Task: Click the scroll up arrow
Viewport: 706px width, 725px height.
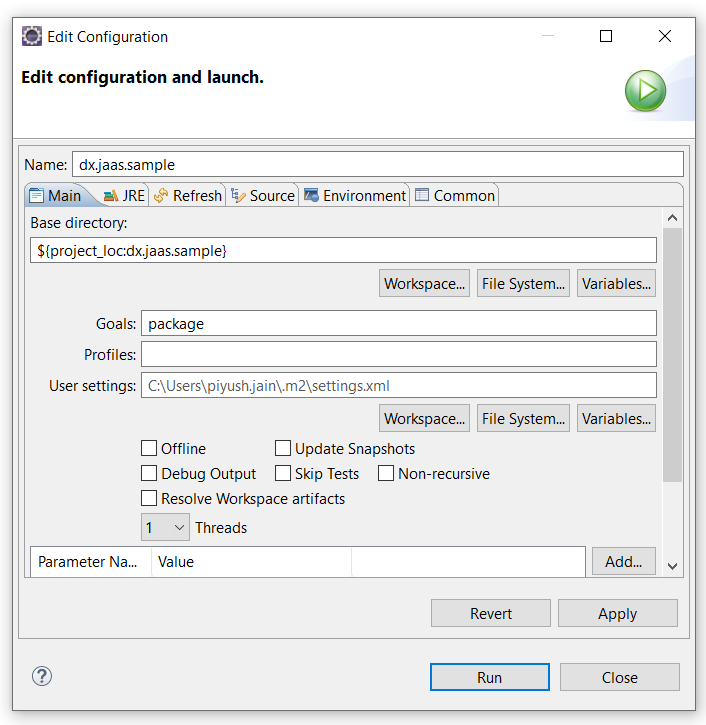Action: [673, 218]
